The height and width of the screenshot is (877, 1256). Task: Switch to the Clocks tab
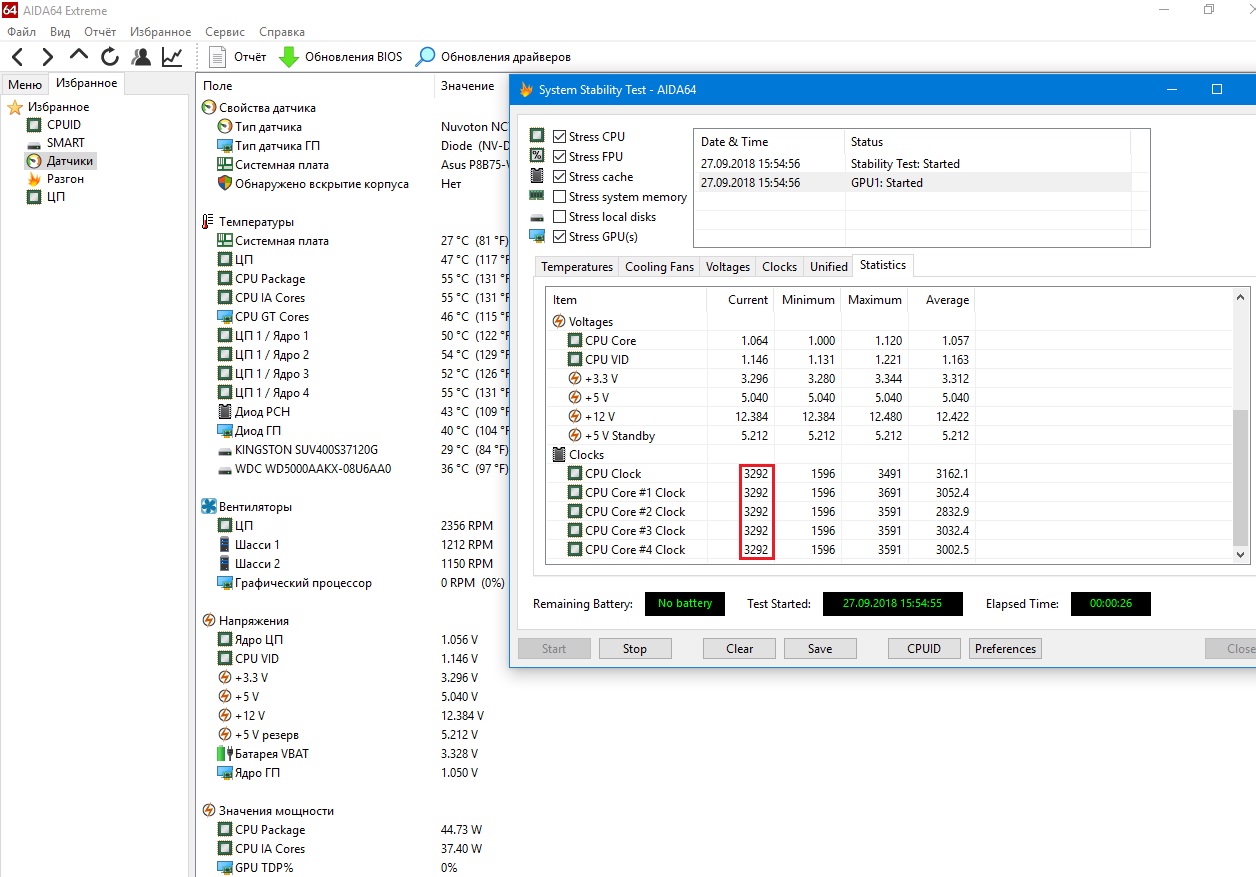(779, 267)
